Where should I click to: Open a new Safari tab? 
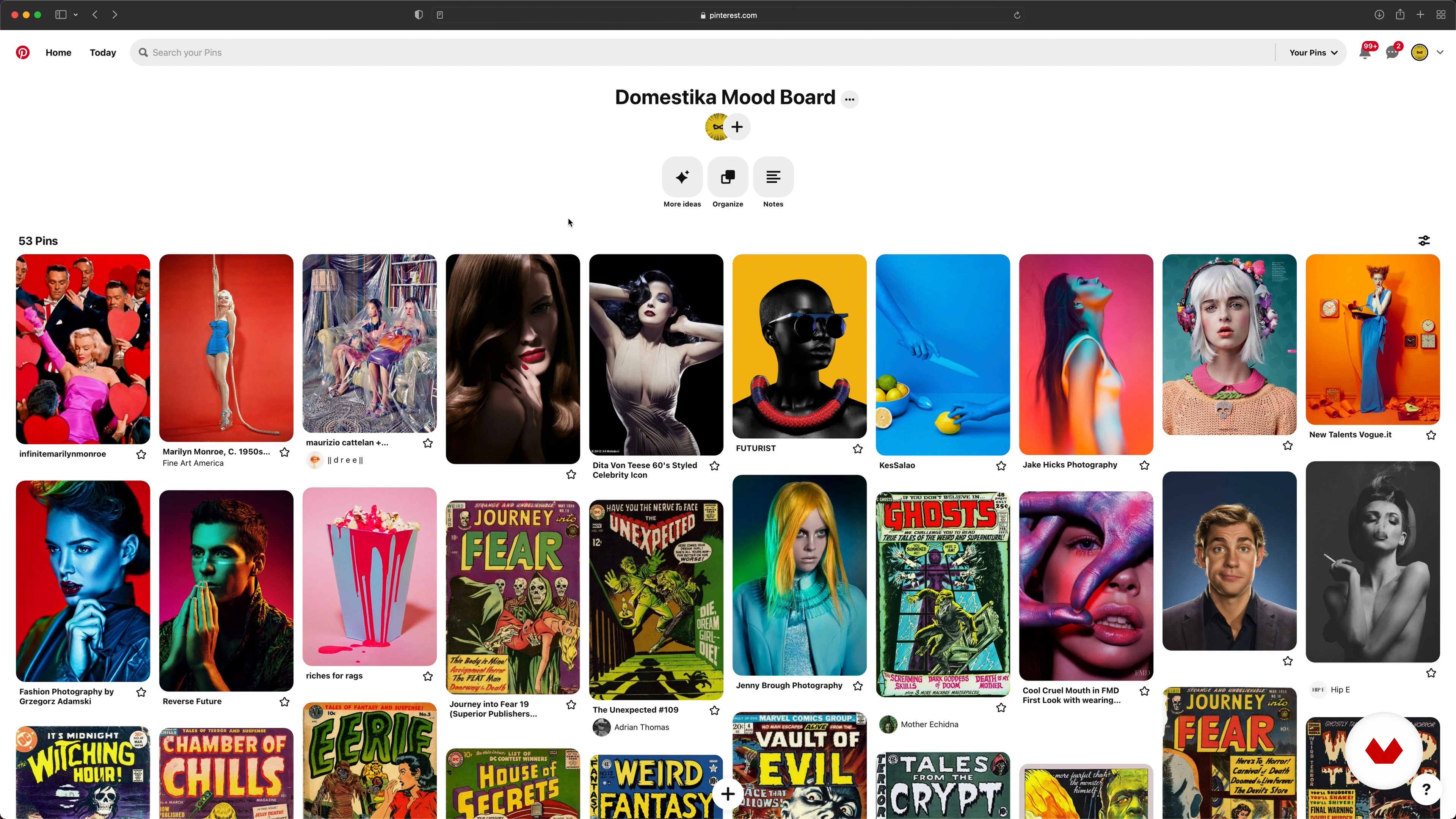[1420, 15]
